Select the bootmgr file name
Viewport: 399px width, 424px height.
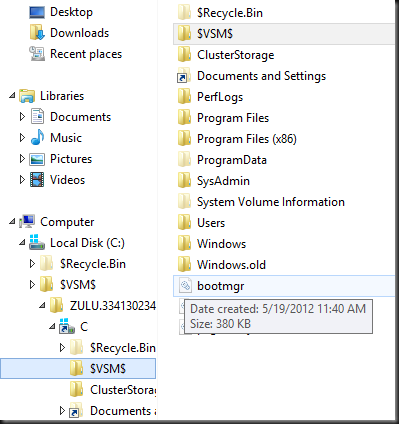(x=221, y=286)
